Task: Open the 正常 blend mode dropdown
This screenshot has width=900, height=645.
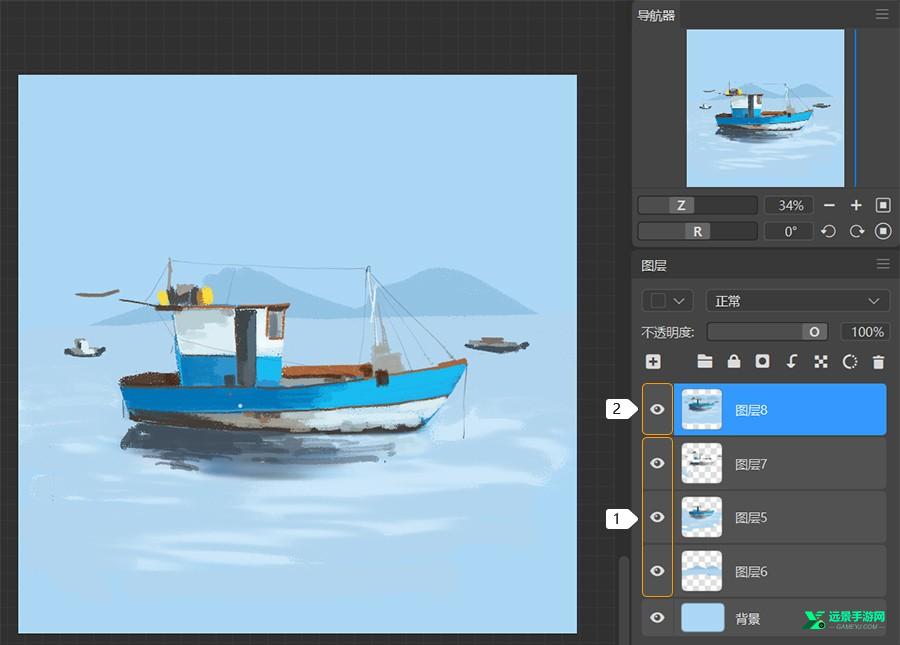Action: [798, 301]
